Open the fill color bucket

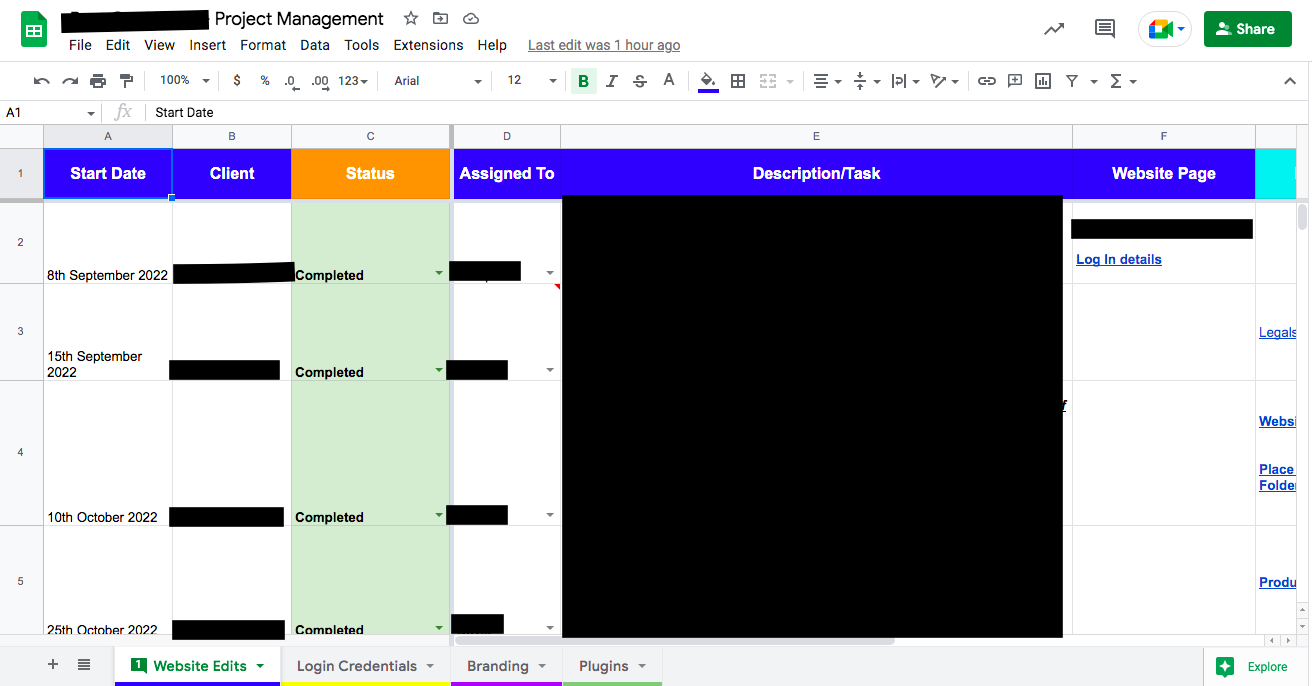click(x=708, y=81)
